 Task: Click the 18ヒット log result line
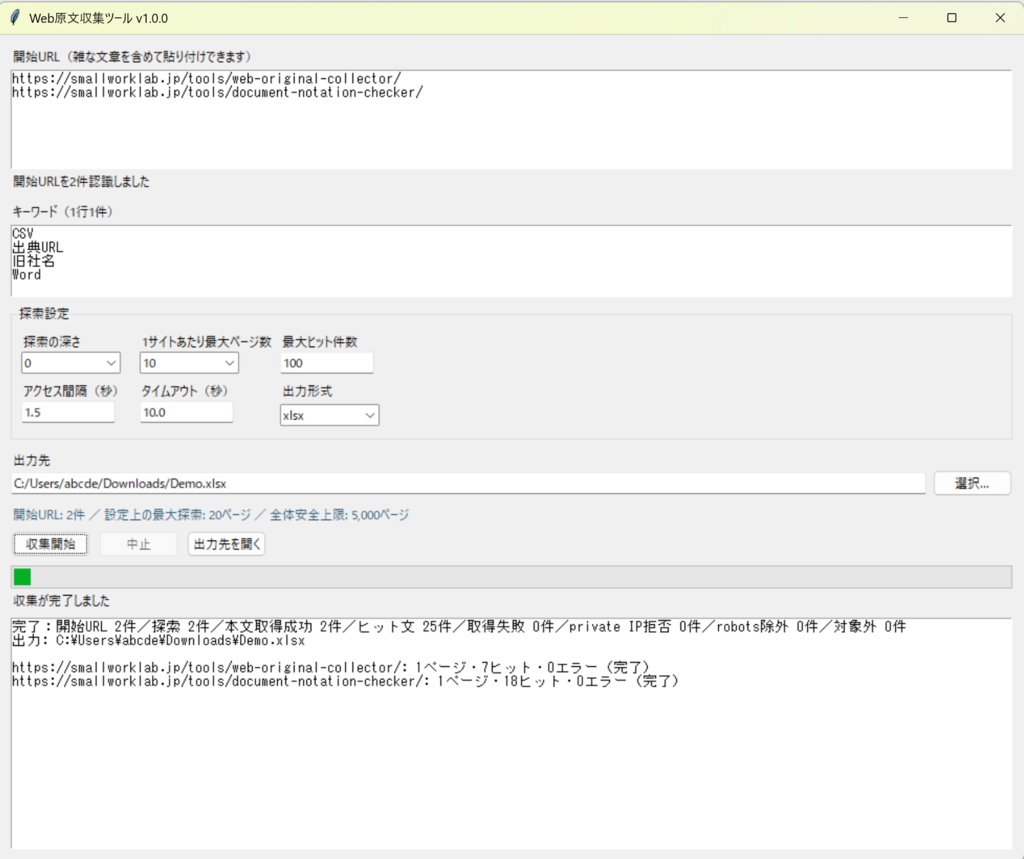[346, 681]
